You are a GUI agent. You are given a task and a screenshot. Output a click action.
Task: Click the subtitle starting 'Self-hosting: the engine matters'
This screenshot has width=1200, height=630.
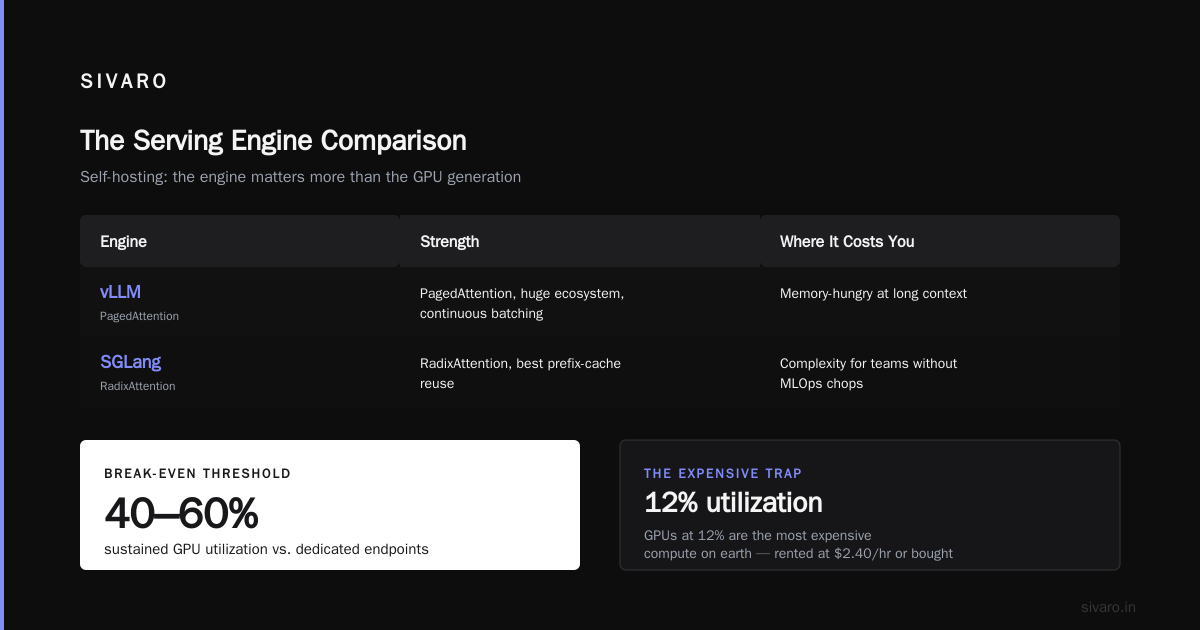[300, 177]
